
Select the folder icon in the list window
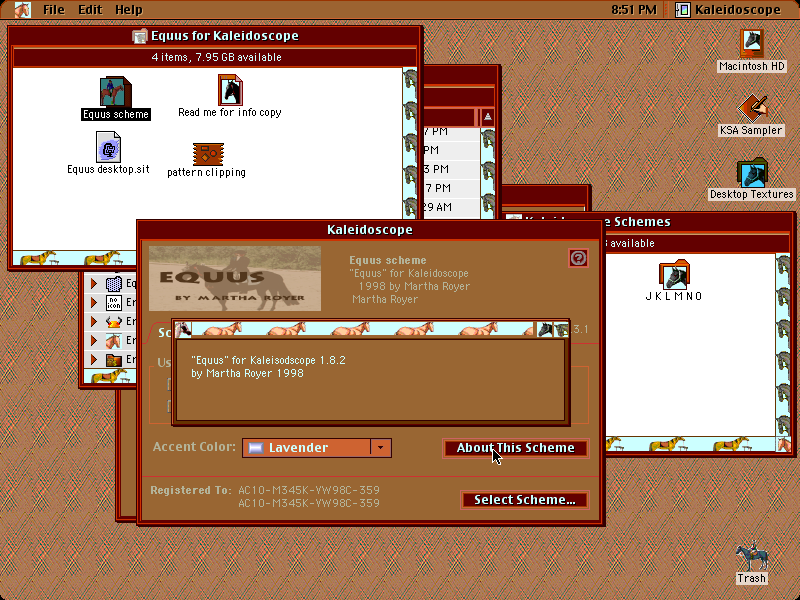point(114,360)
